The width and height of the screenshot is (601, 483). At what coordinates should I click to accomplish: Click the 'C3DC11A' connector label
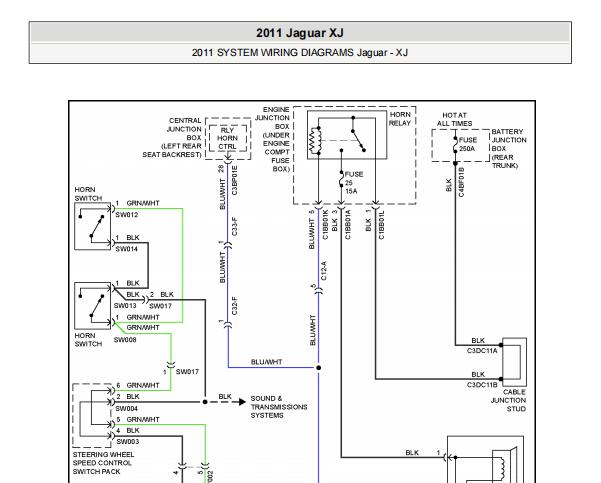click(482, 351)
